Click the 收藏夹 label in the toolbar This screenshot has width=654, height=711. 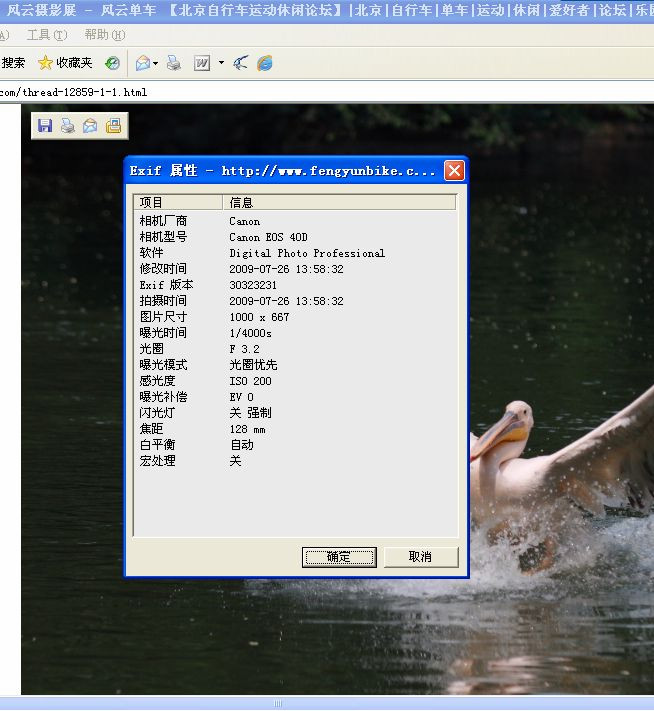(x=74, y=63)
